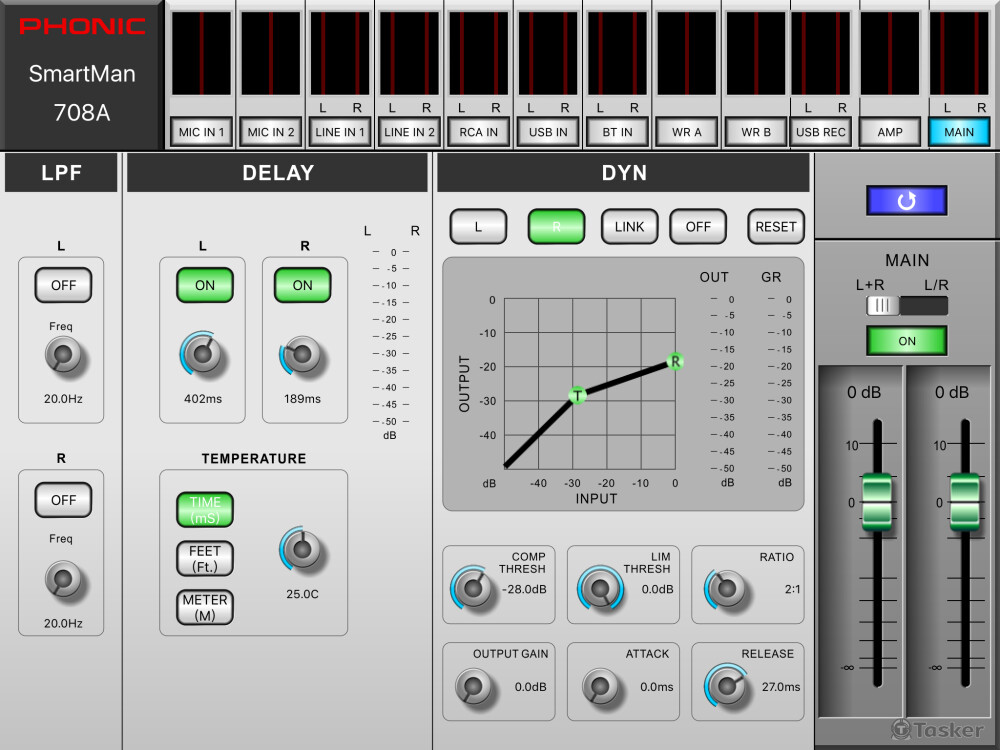Select the green T threshold point on graph
Image resolution: width=1000 pixels, height=750 pixels.
[x=577, y=395]
